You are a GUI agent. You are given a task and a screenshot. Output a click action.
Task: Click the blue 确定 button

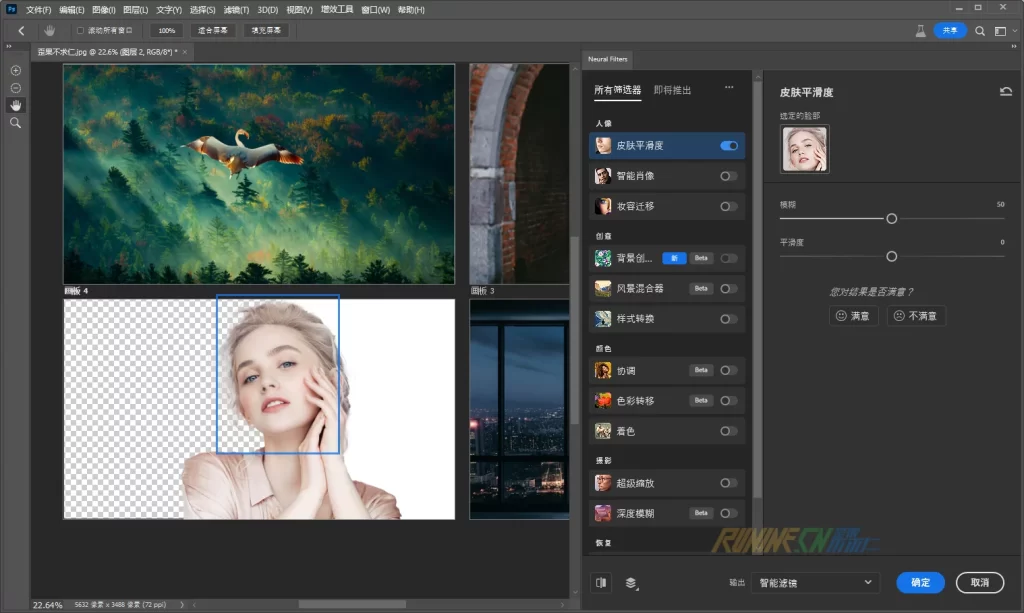click(920, 582)
